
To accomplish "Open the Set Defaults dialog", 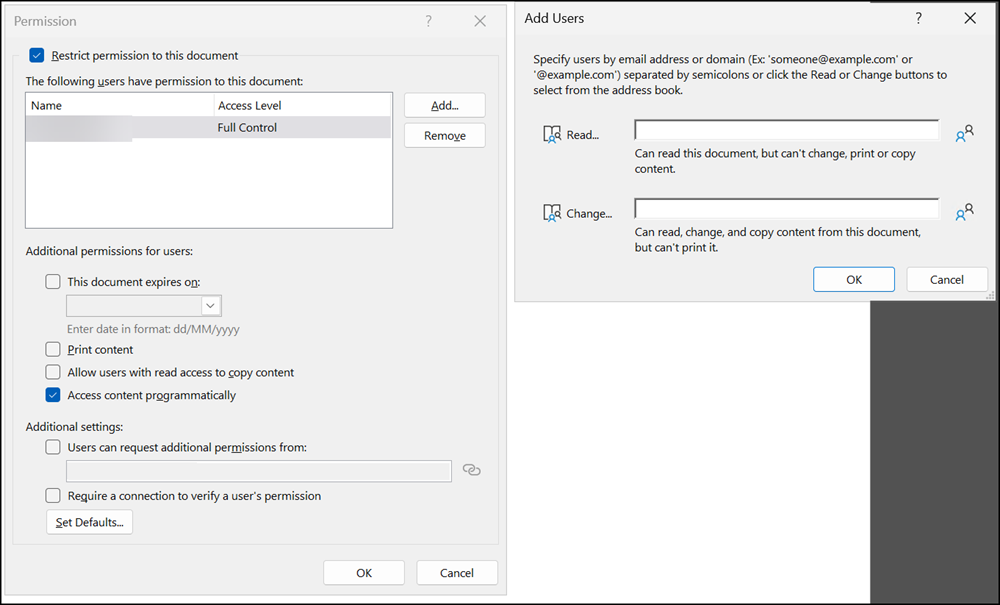I will pyautogui.click(x=88, y=521).
